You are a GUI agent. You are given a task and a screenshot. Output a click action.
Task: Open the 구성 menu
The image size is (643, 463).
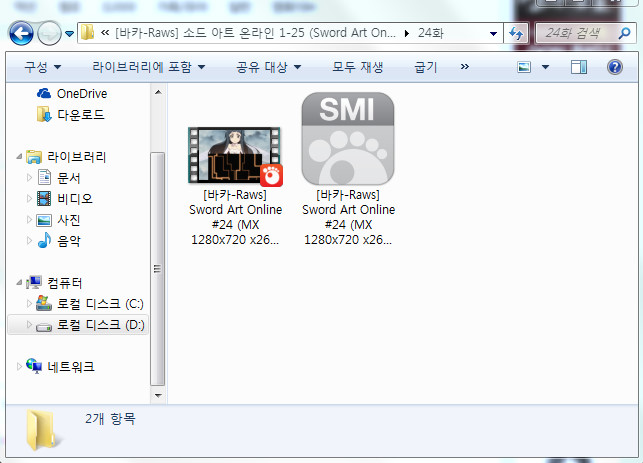click(43, 67)
